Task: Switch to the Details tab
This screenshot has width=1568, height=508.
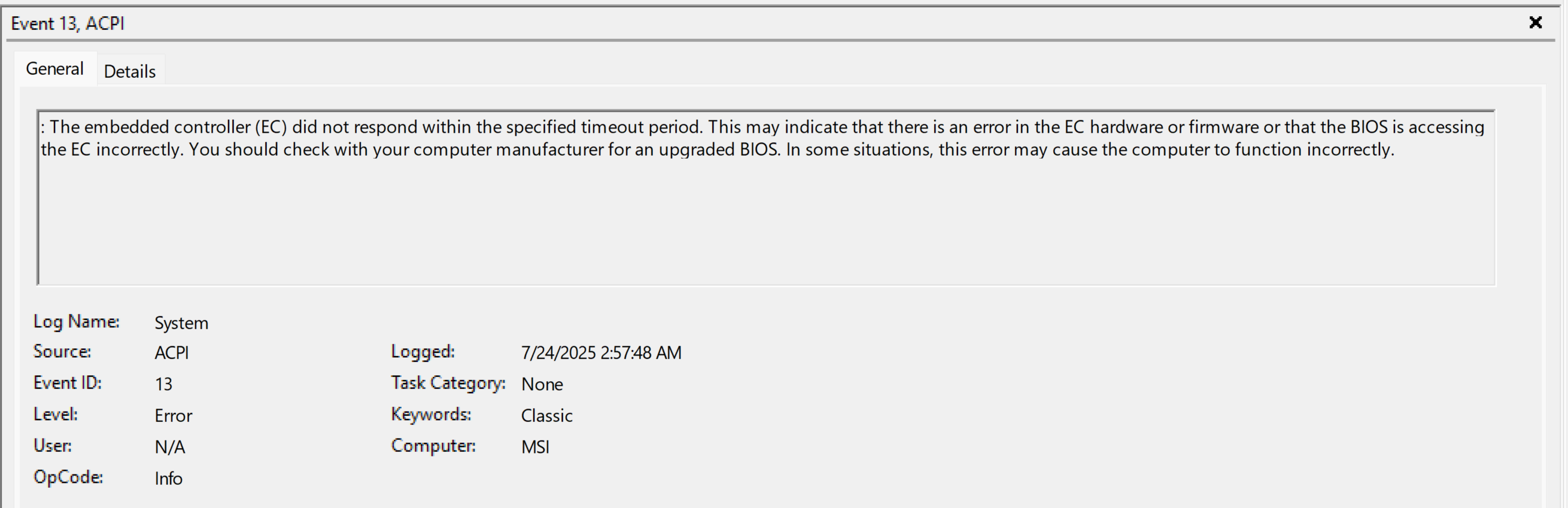Action: click(x=130, y=71)
